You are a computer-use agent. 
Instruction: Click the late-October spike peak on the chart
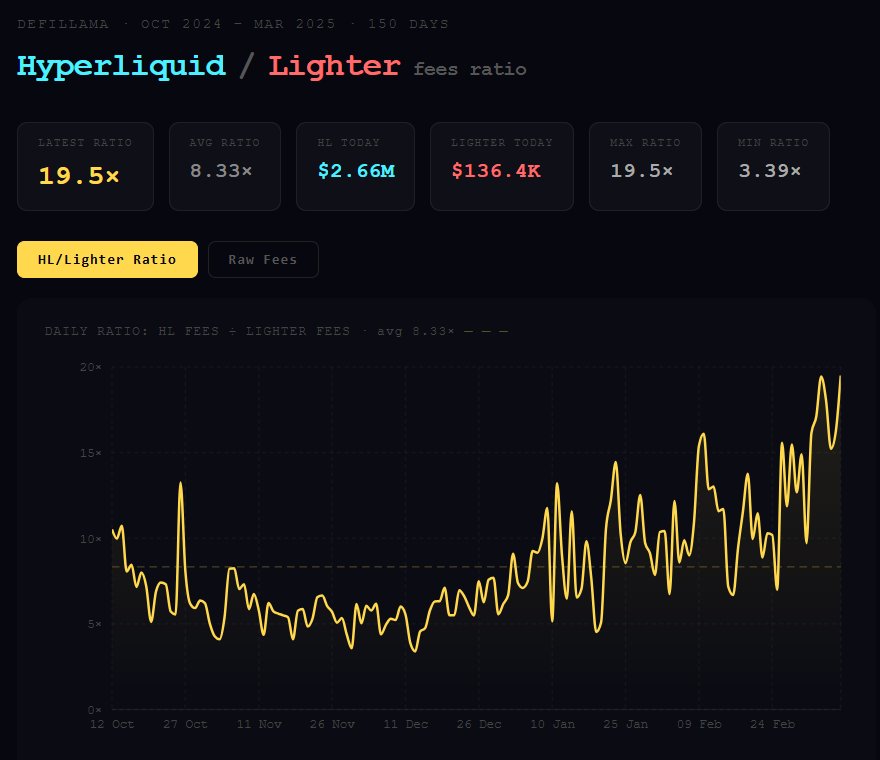(x=181, y=483)
